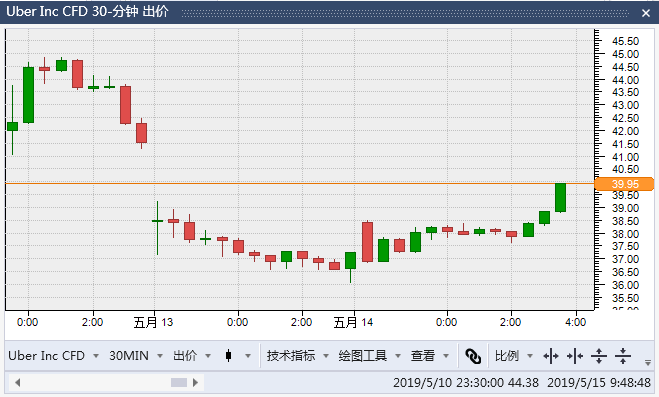Click the scrollbar right arrow
Image resolution: width=659 pixels, height=397 pixels.
pyautogui.click(x=195, y=383)
